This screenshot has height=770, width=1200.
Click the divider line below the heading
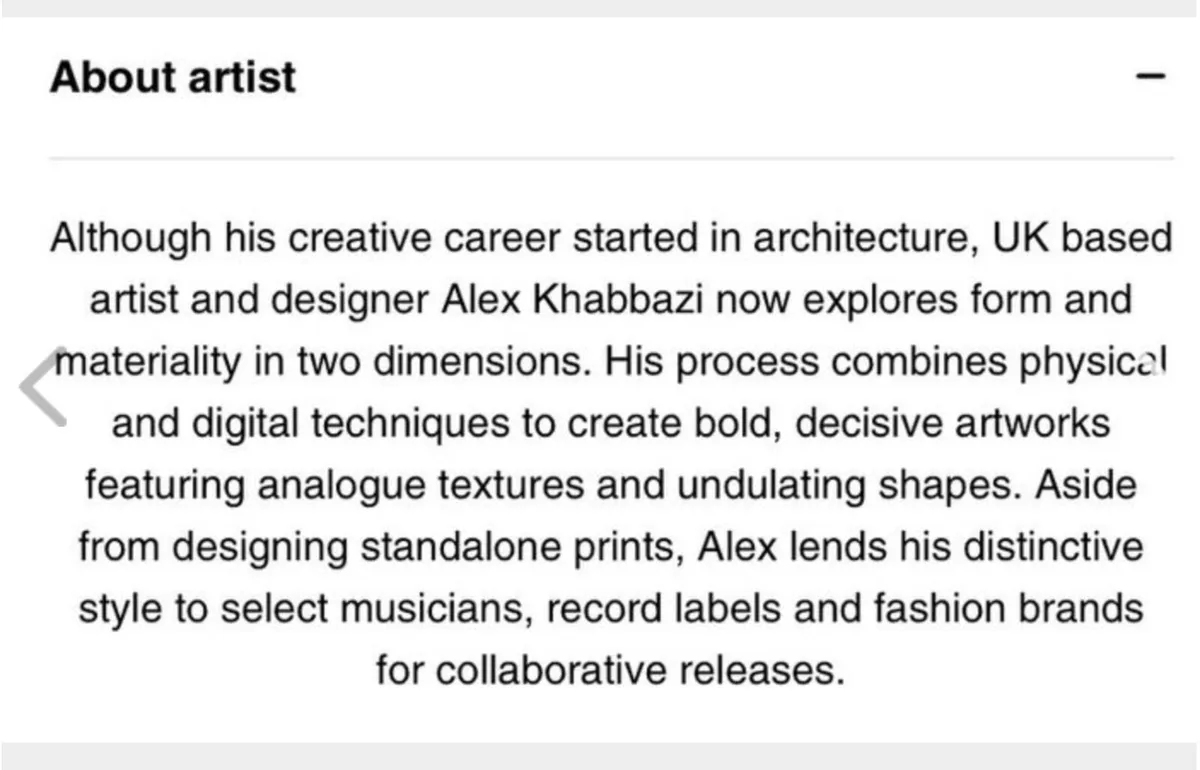click(610, 158)
